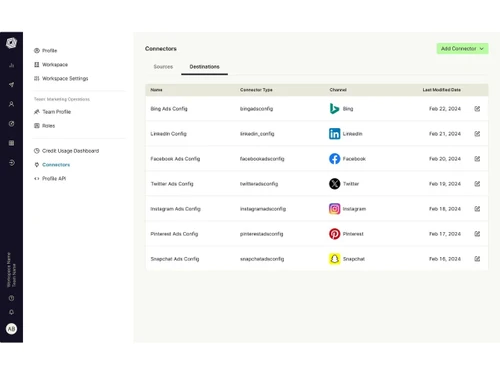Image resolution: width=500 pixels, height=375 pixels.
Task: Click 'bingadsconfig' connector type cell
Action: point(256,109)
